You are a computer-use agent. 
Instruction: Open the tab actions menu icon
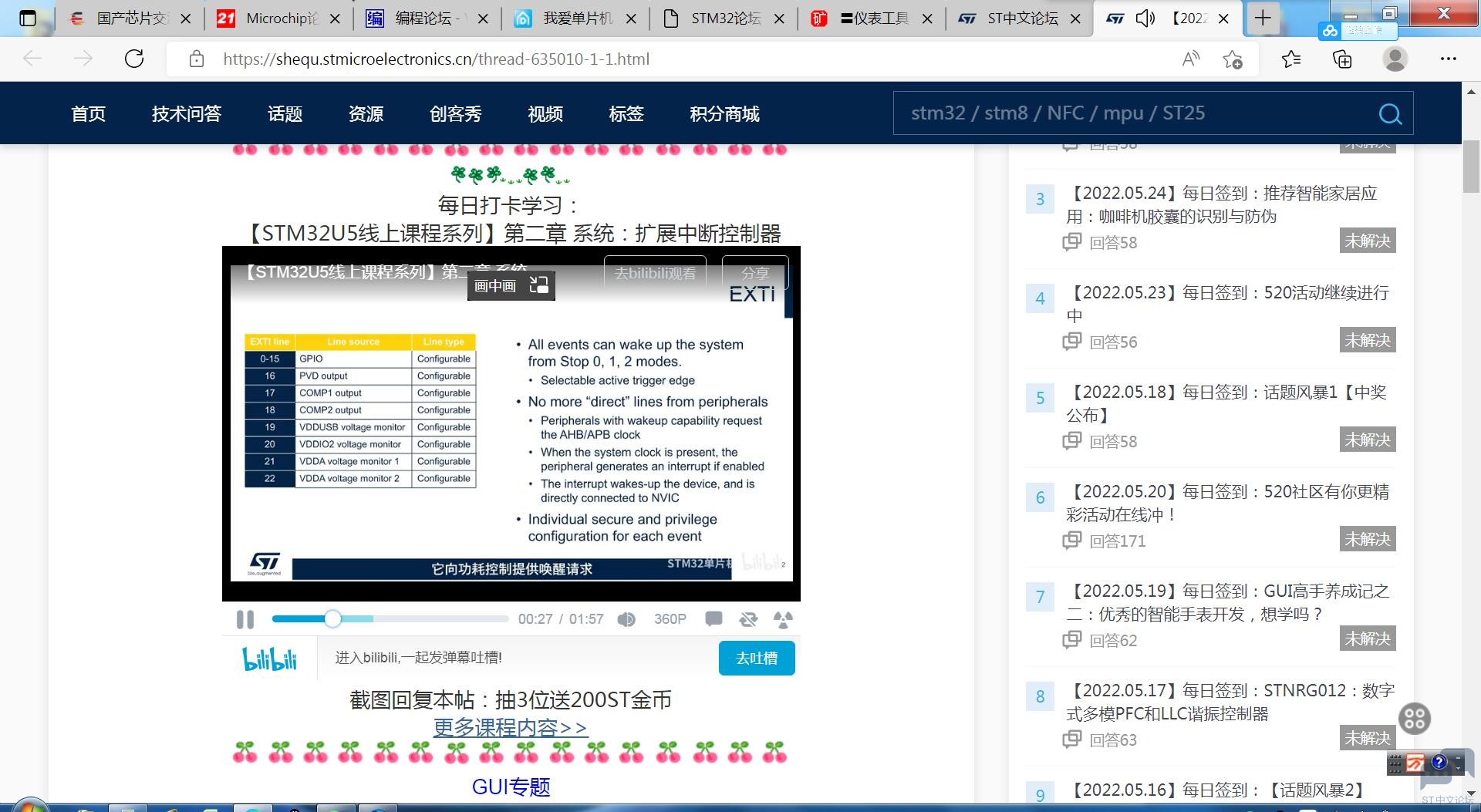coord(28,18)
